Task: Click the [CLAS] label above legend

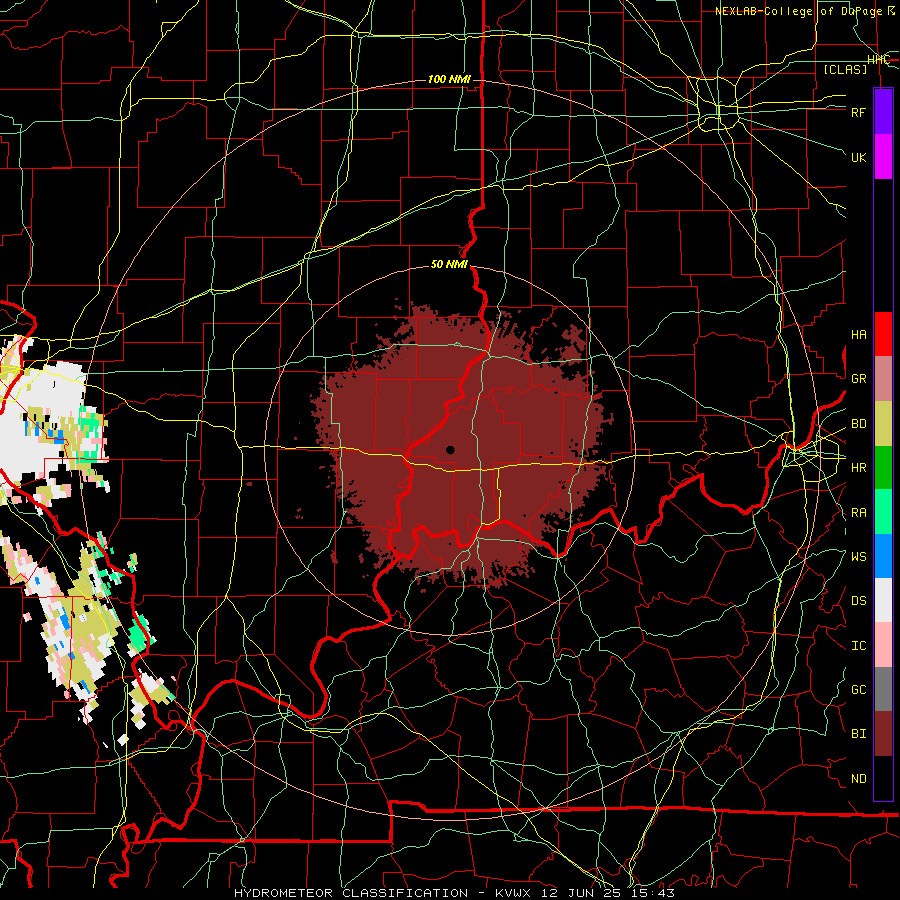Action: 845,69
